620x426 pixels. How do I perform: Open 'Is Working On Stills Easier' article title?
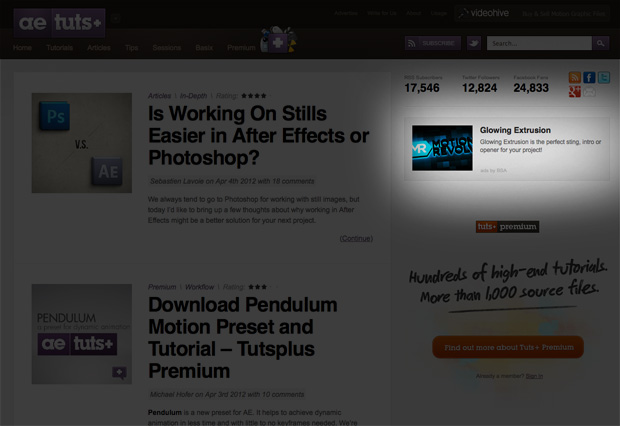[x=259, y=136]
